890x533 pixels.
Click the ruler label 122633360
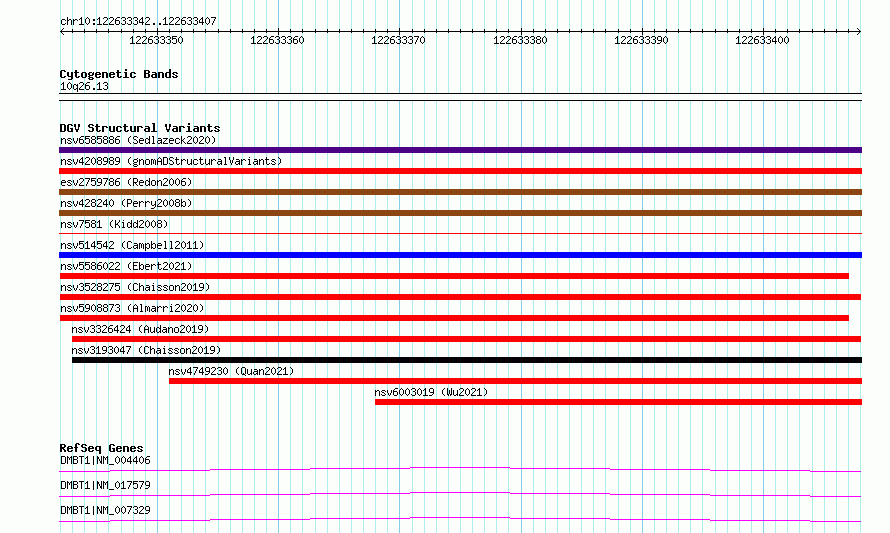point(277,40)
